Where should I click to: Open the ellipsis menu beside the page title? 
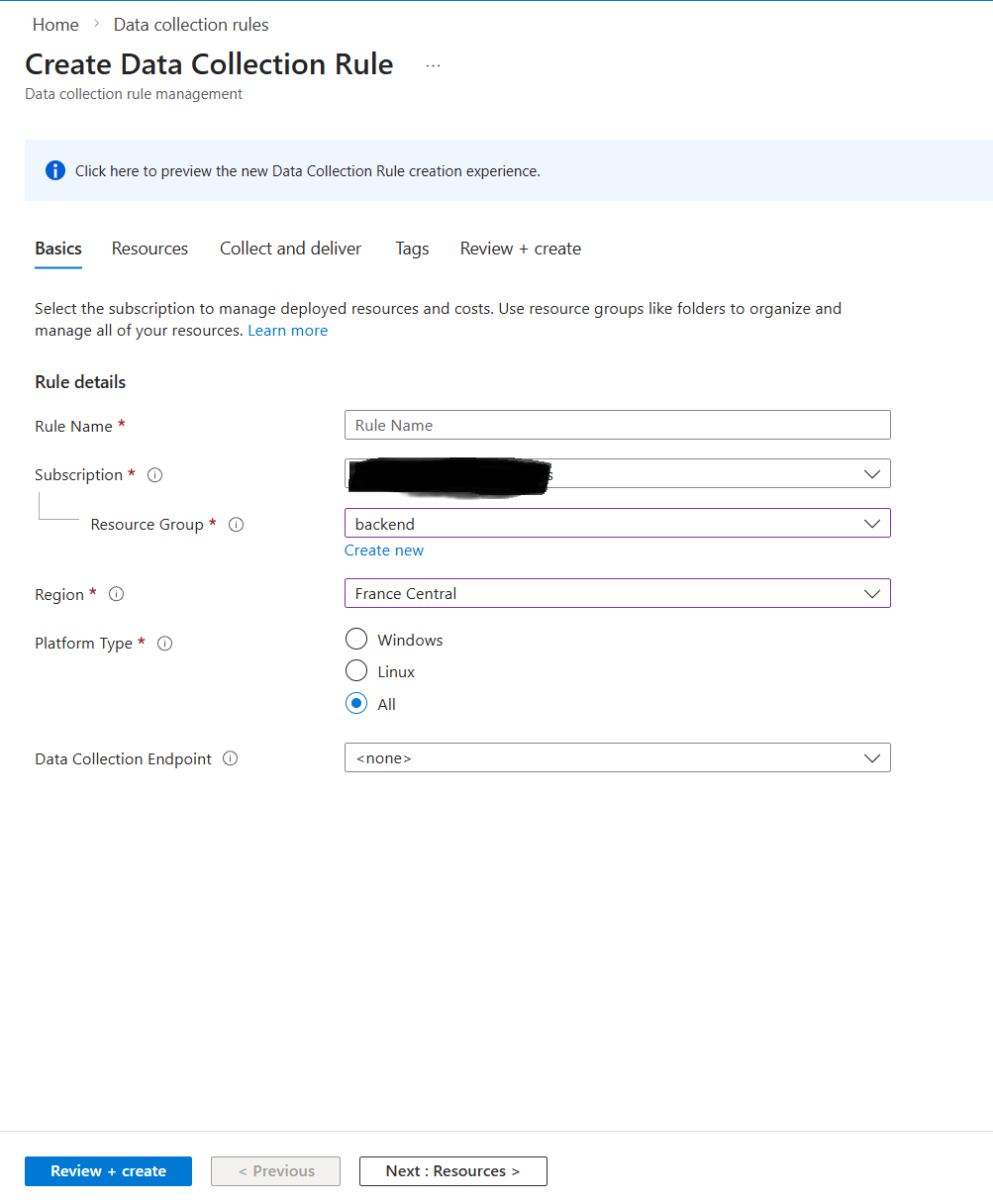433,63
